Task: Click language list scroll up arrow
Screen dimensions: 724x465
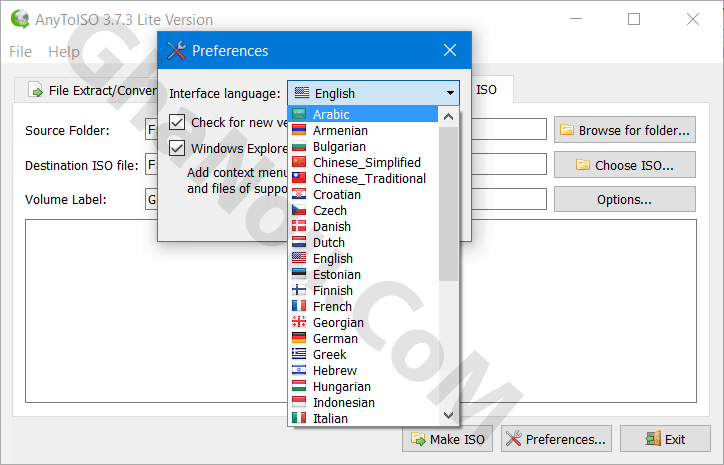Action: pos(448,117)
